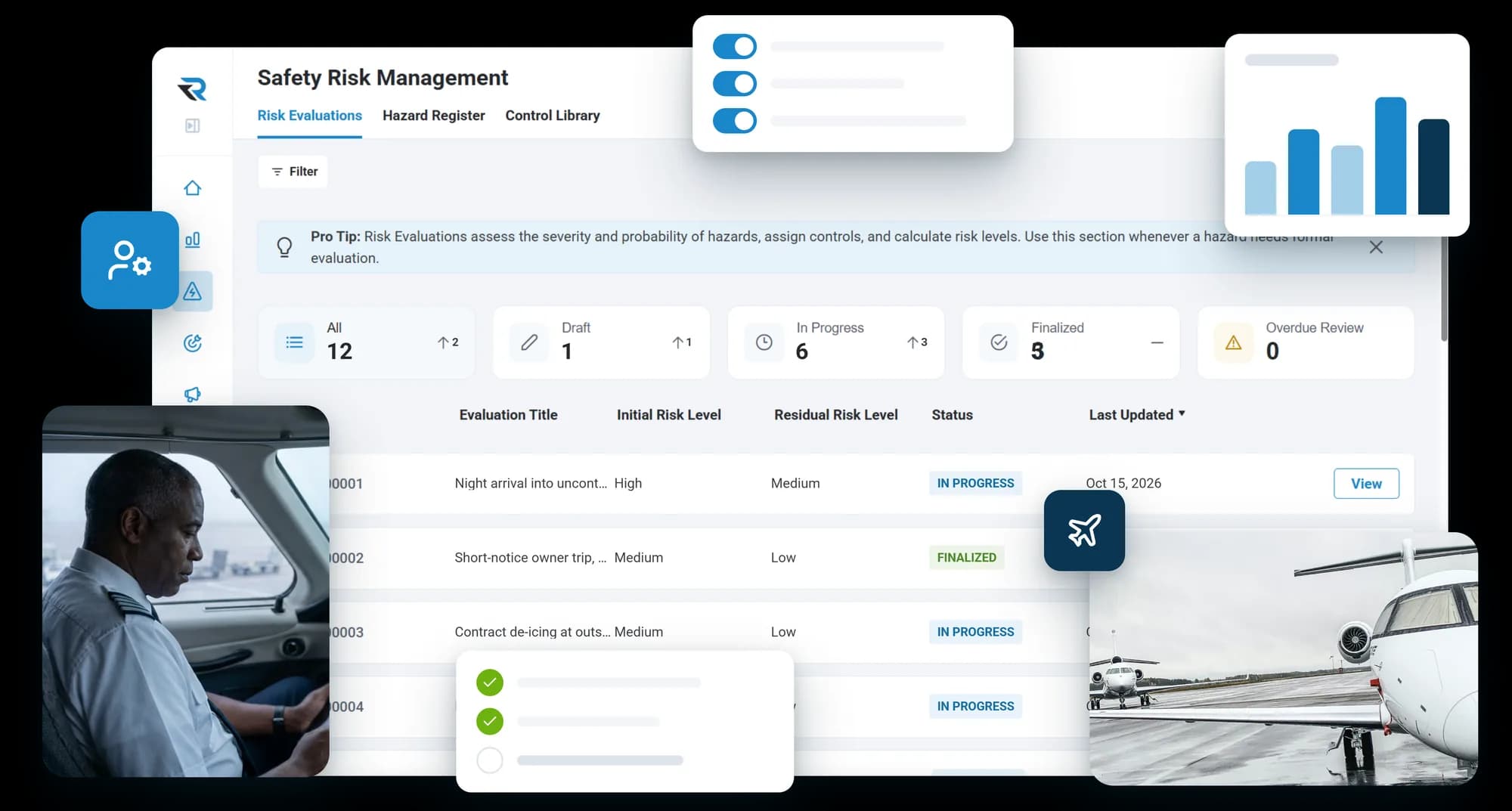Click the lightbulb Pro Tip icon
Image resolution: width=1512 pixels, height=811 pixels.
pos(284,247)
